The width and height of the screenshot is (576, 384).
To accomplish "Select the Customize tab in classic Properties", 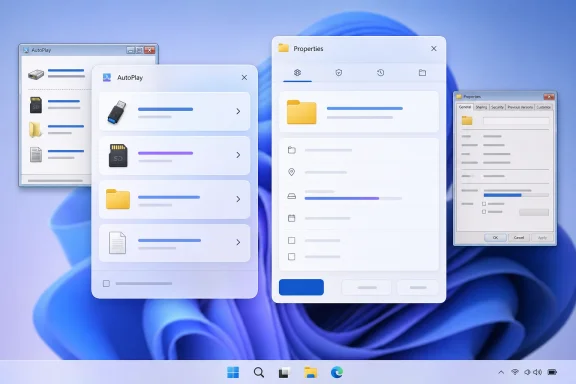I will (544, 107).
